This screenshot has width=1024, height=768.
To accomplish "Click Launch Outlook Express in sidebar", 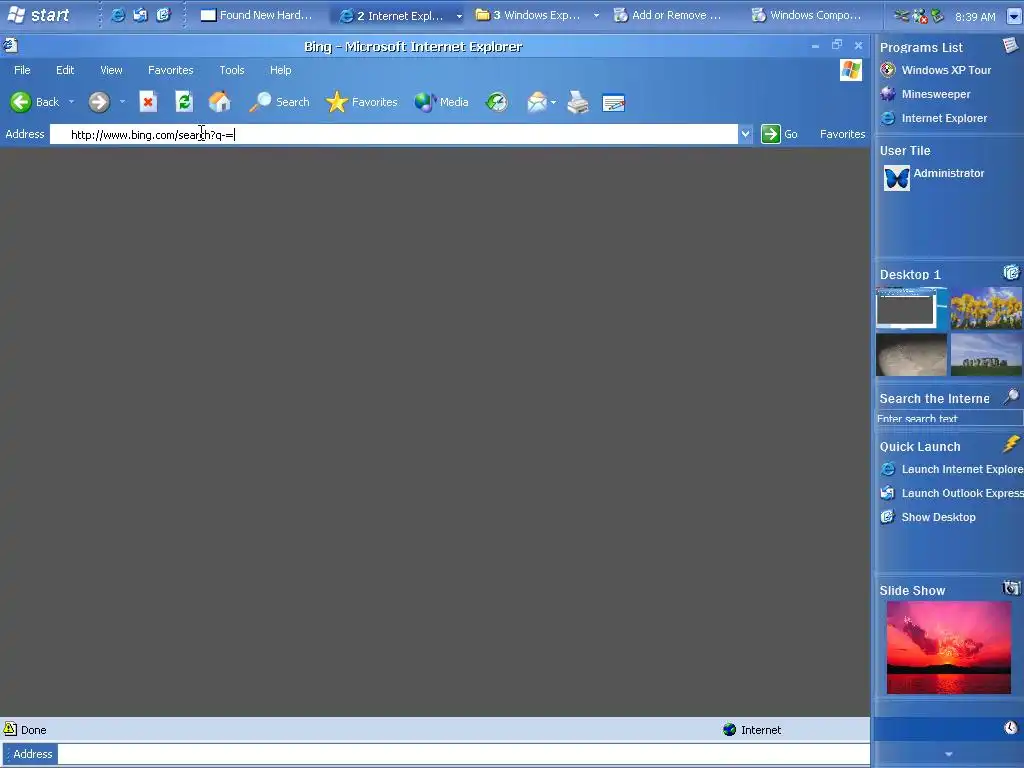I will click(x=952, y=493).
